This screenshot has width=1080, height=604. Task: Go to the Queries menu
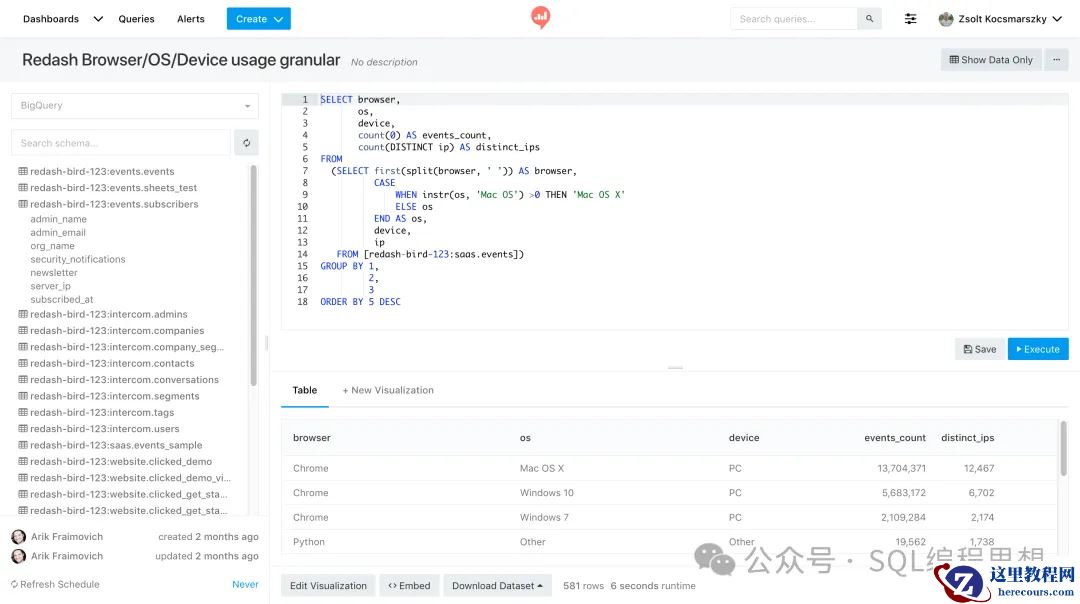(x=137, y=19)
